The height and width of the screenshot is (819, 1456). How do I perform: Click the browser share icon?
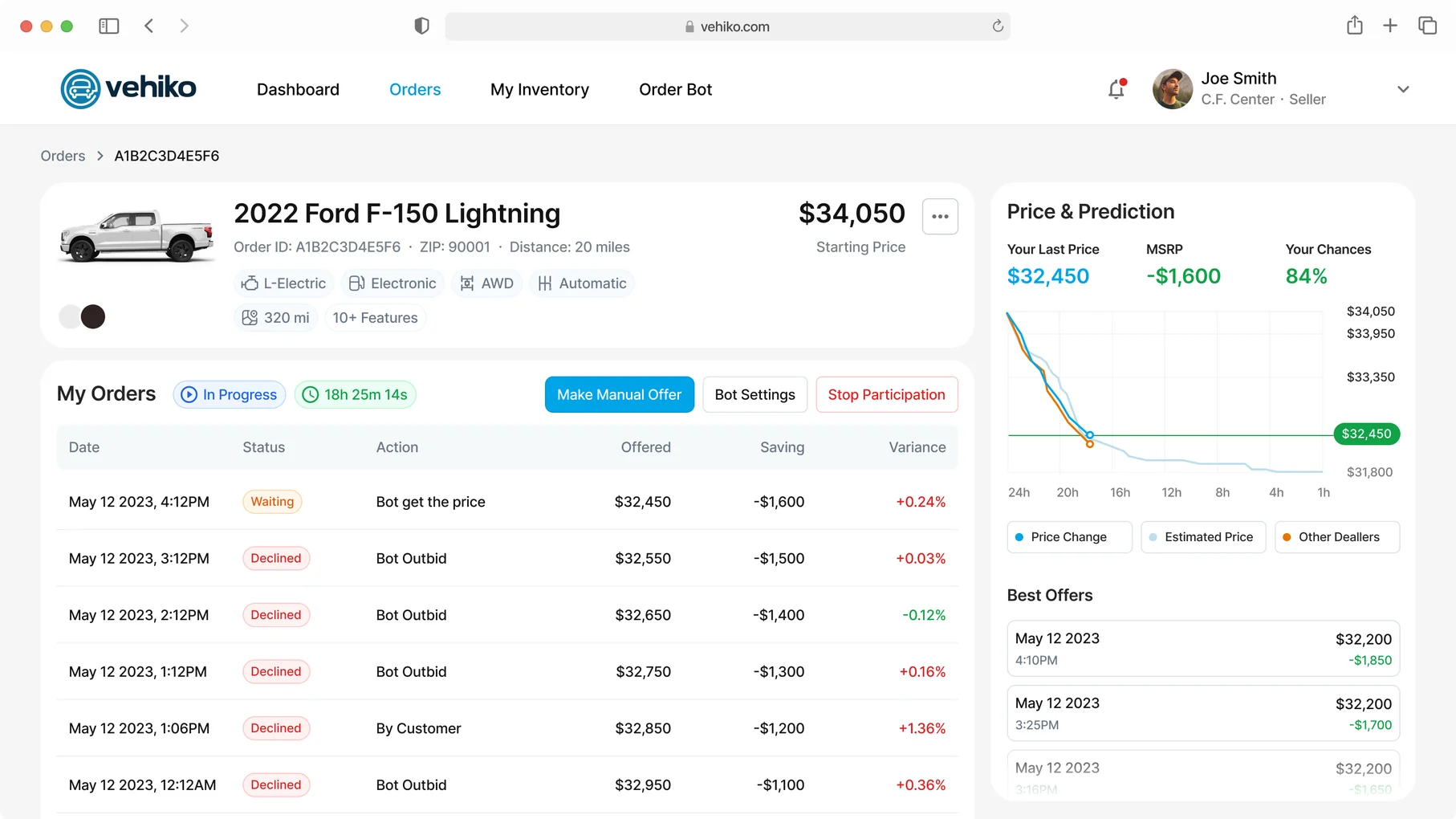click(1355, 26)
